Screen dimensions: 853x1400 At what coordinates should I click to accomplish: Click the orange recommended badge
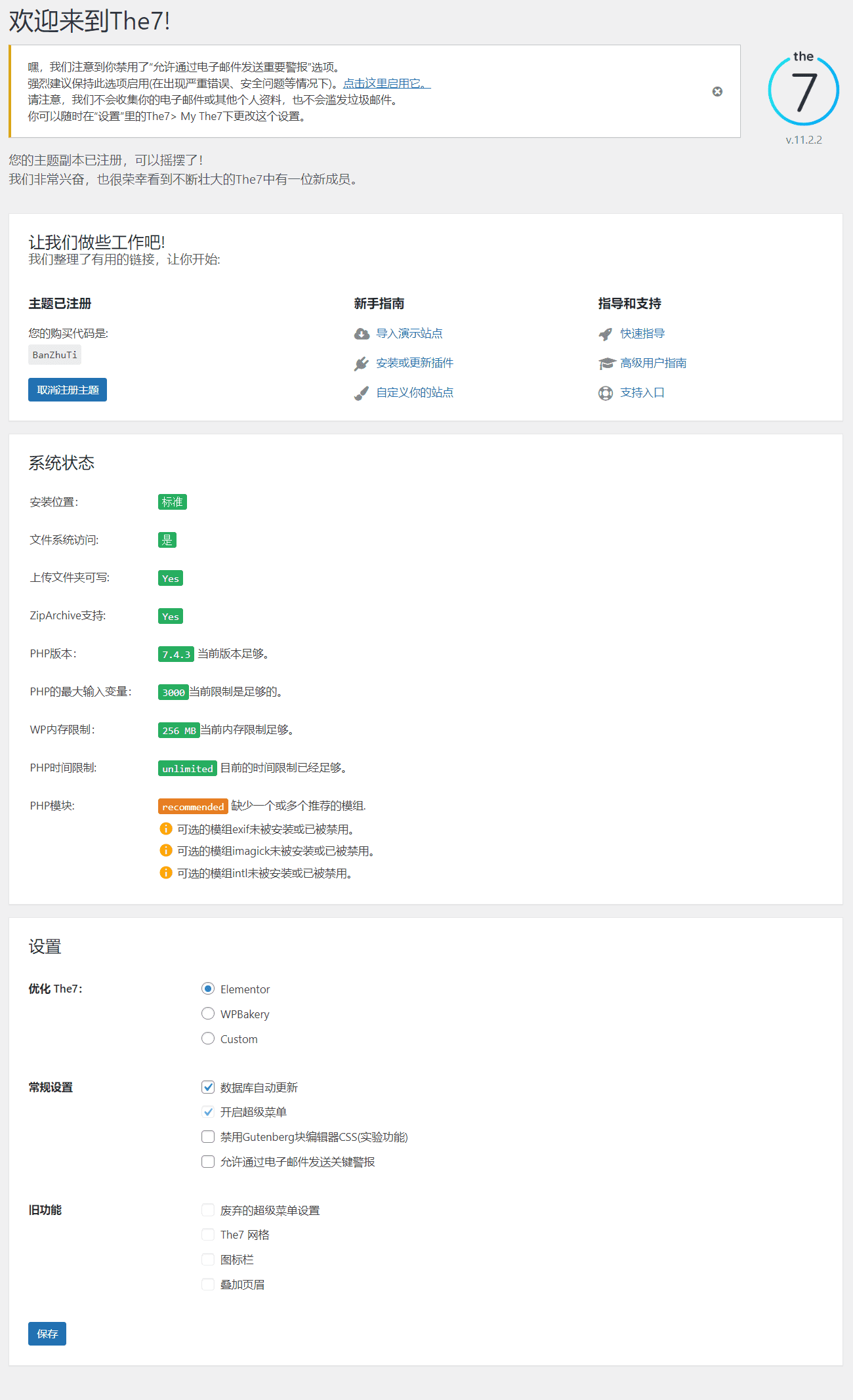193,806
